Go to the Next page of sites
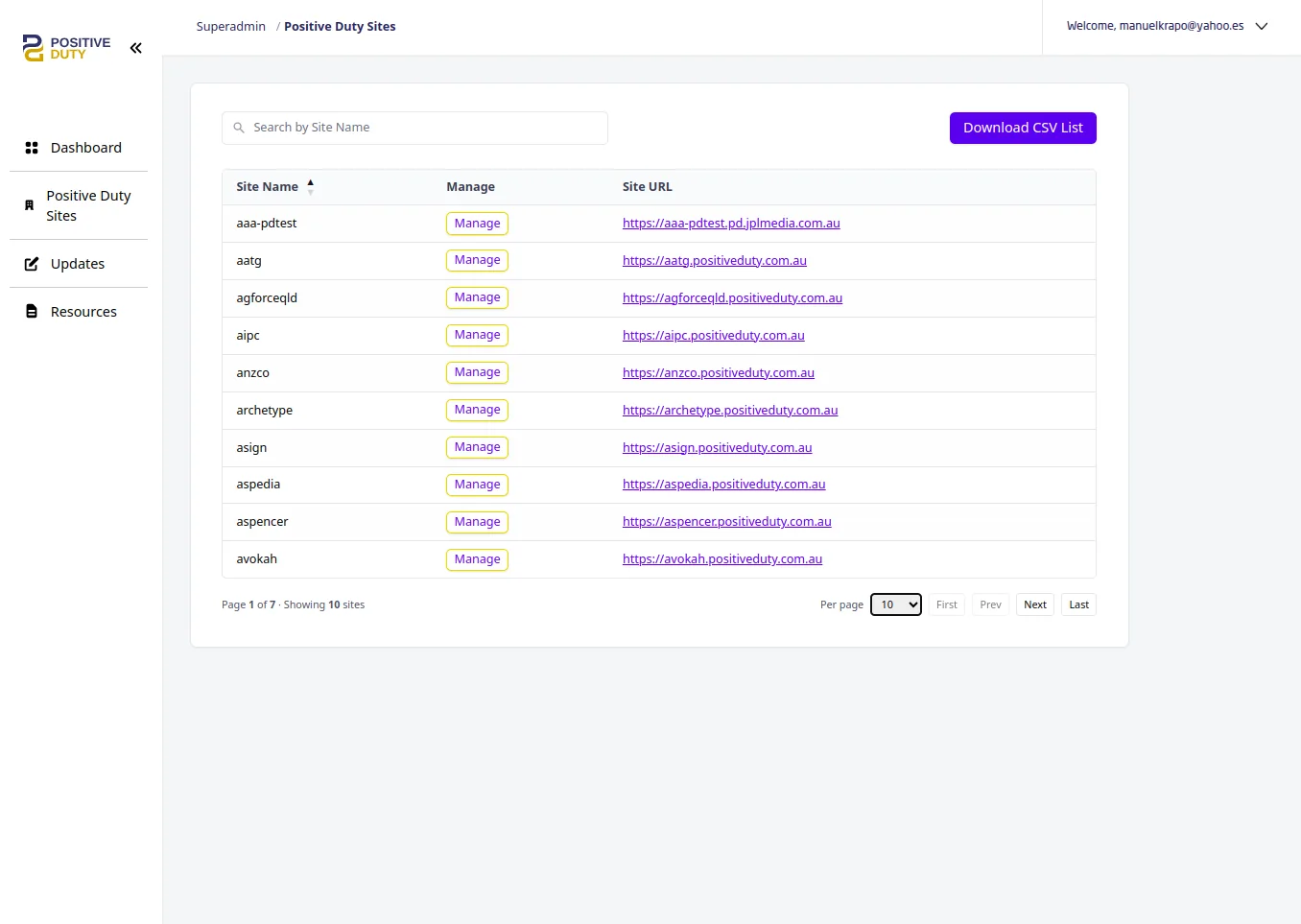Screen dimensions: 1301x924 (x=1034, y=604)
